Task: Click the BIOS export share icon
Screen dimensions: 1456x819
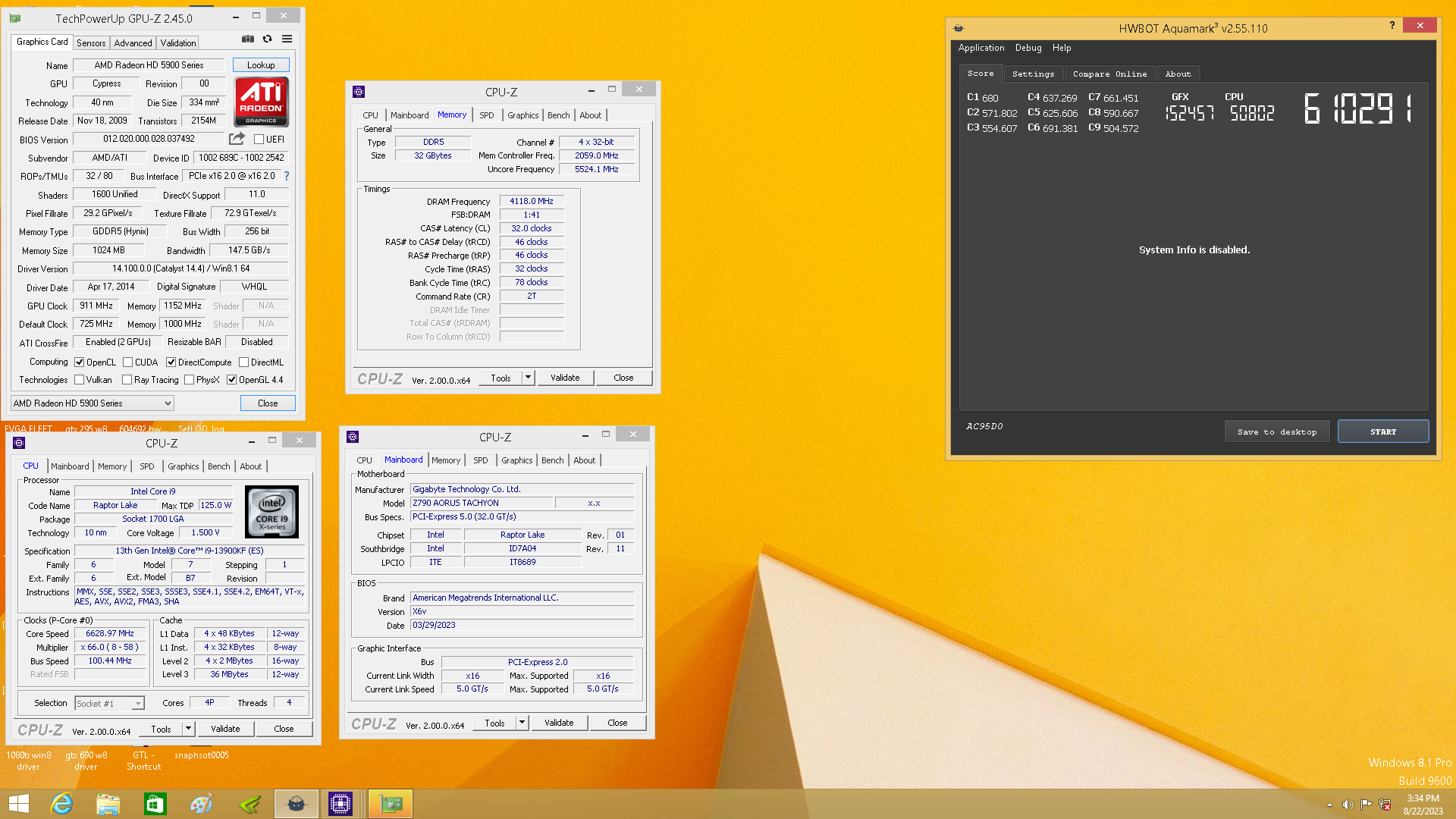Action: (237, 139)
